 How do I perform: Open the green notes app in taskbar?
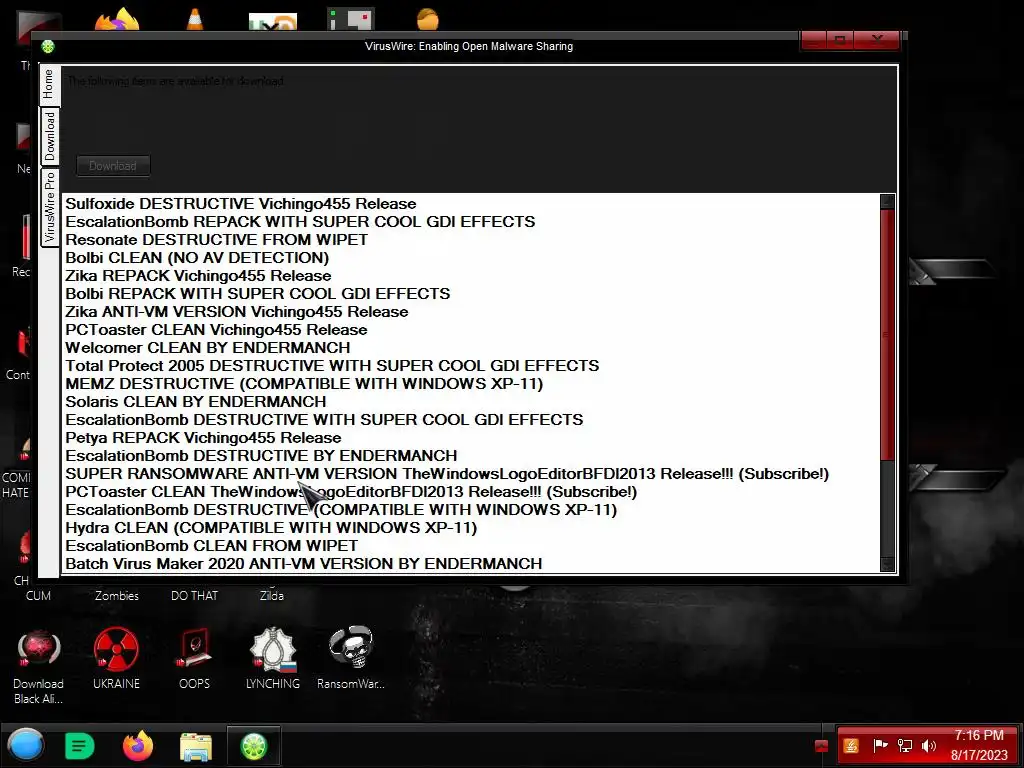click(x=80, y=746)
